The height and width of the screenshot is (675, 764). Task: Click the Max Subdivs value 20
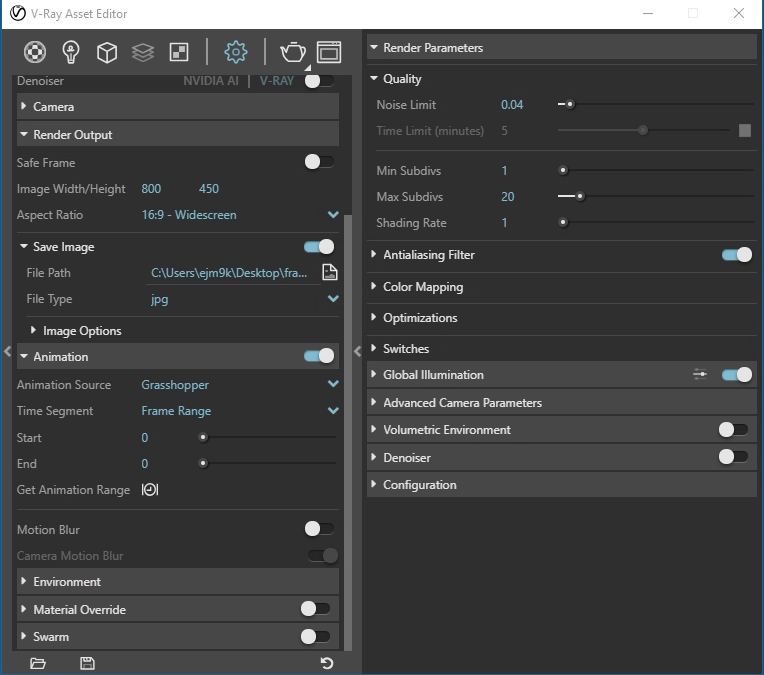tap(507, 196)
